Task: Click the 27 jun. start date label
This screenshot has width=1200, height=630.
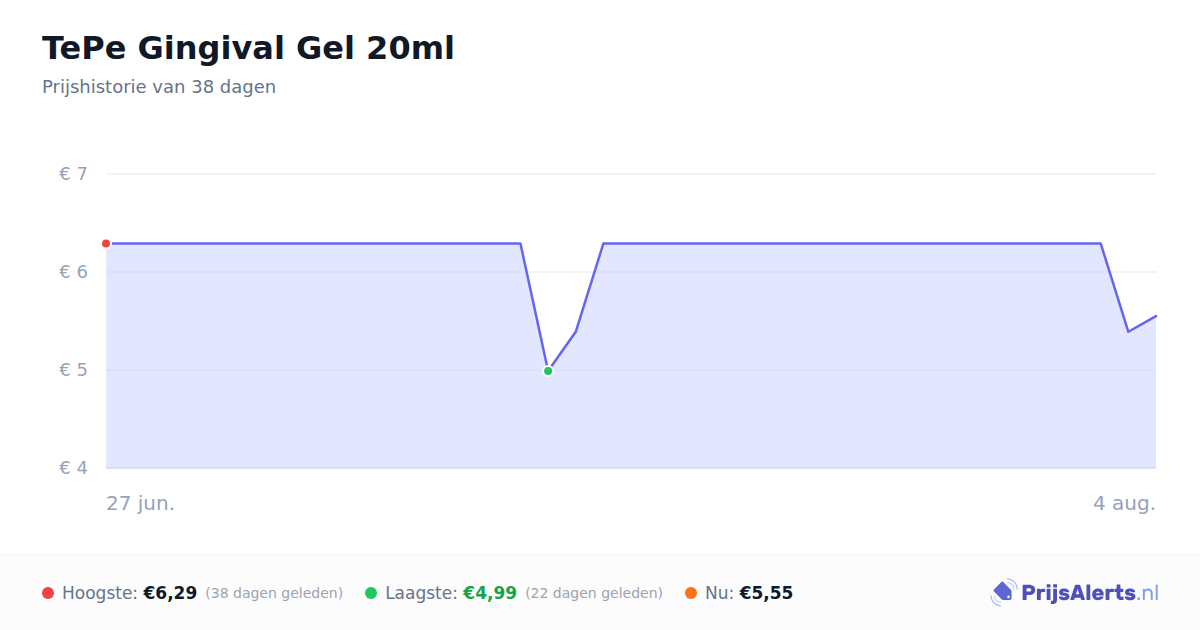Action: click(x=141, y=503)
